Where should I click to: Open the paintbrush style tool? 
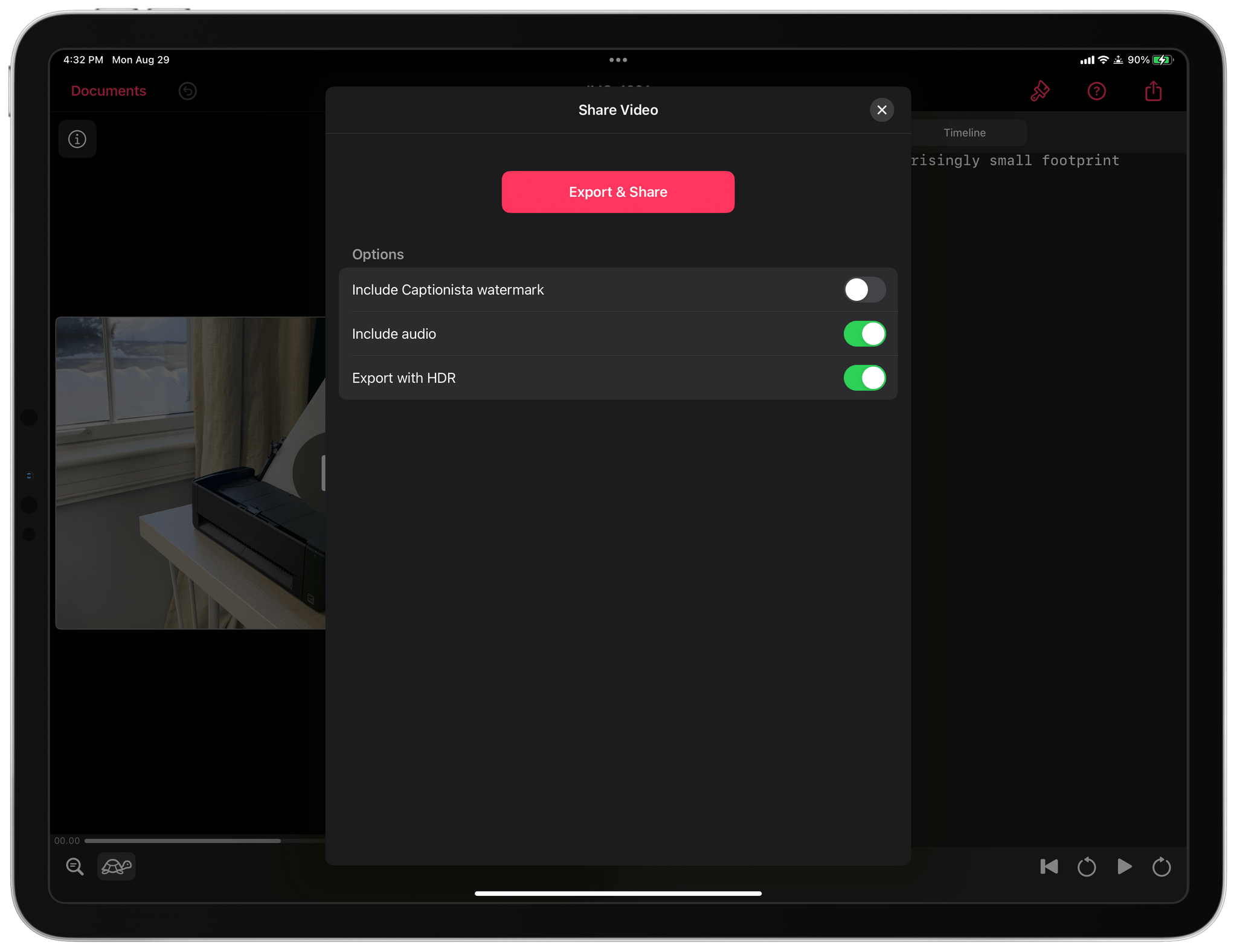point(1039,91)
